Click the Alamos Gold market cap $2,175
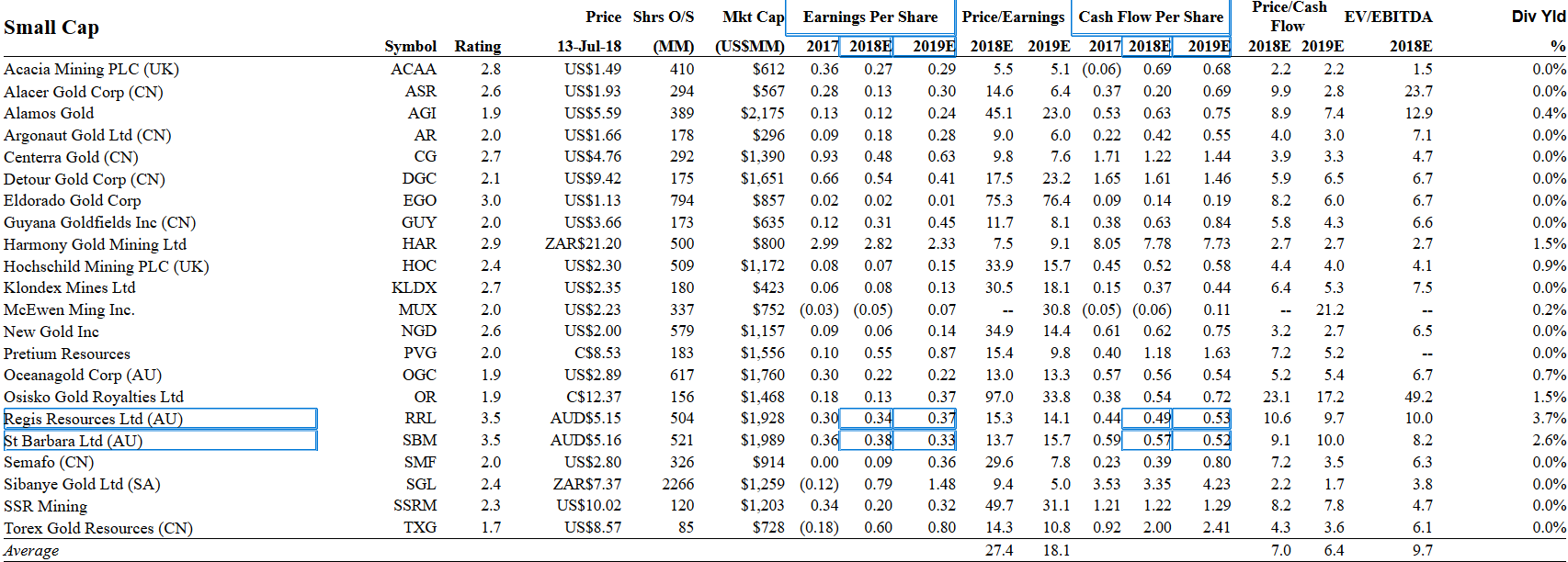Image resolution: width=1568 pixels, height=562 pixels. tap(763, 113)
